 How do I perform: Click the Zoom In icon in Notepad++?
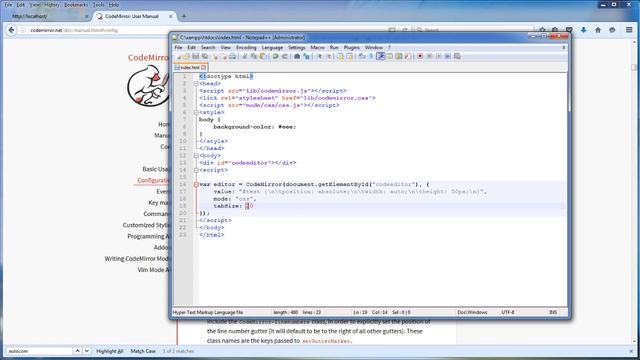(320, 56)
